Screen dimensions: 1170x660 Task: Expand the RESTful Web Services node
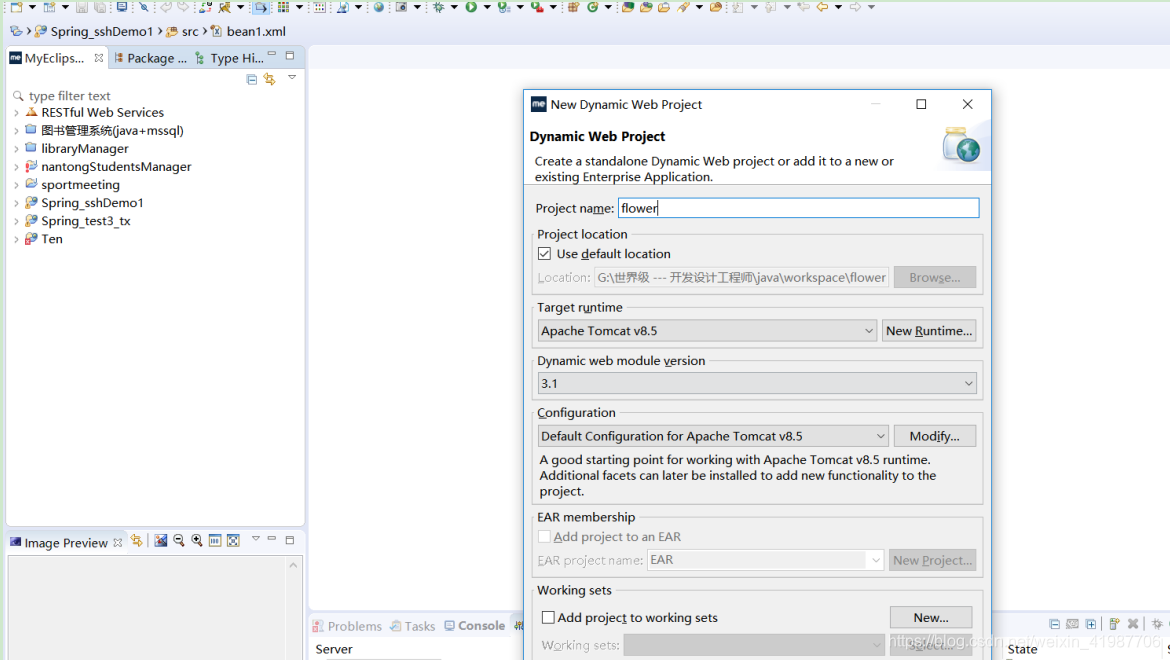[16, 113]
